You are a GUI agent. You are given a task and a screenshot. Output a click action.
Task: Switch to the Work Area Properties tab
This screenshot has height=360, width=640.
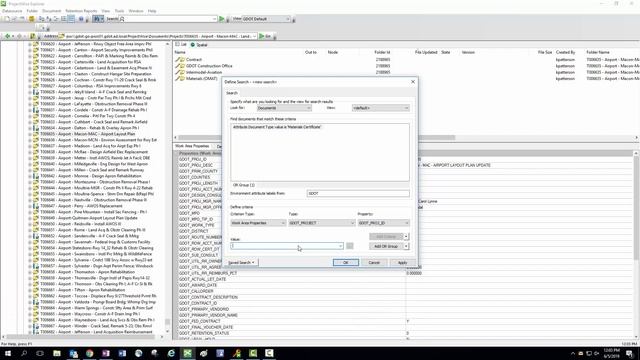(x=192, y=146)
